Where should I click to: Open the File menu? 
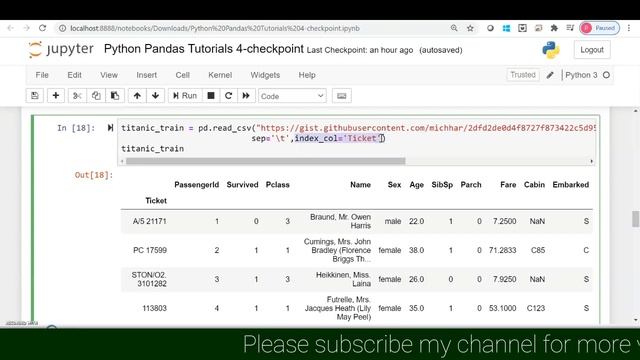42,75
